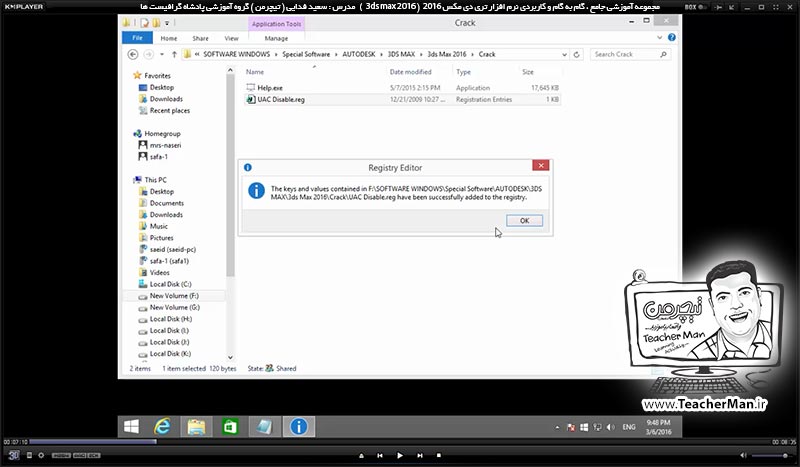The width and height of the screenshot is (800, 467).
Task: Launch Internet Explorer from taskbar
Action: tap(162, 426)
